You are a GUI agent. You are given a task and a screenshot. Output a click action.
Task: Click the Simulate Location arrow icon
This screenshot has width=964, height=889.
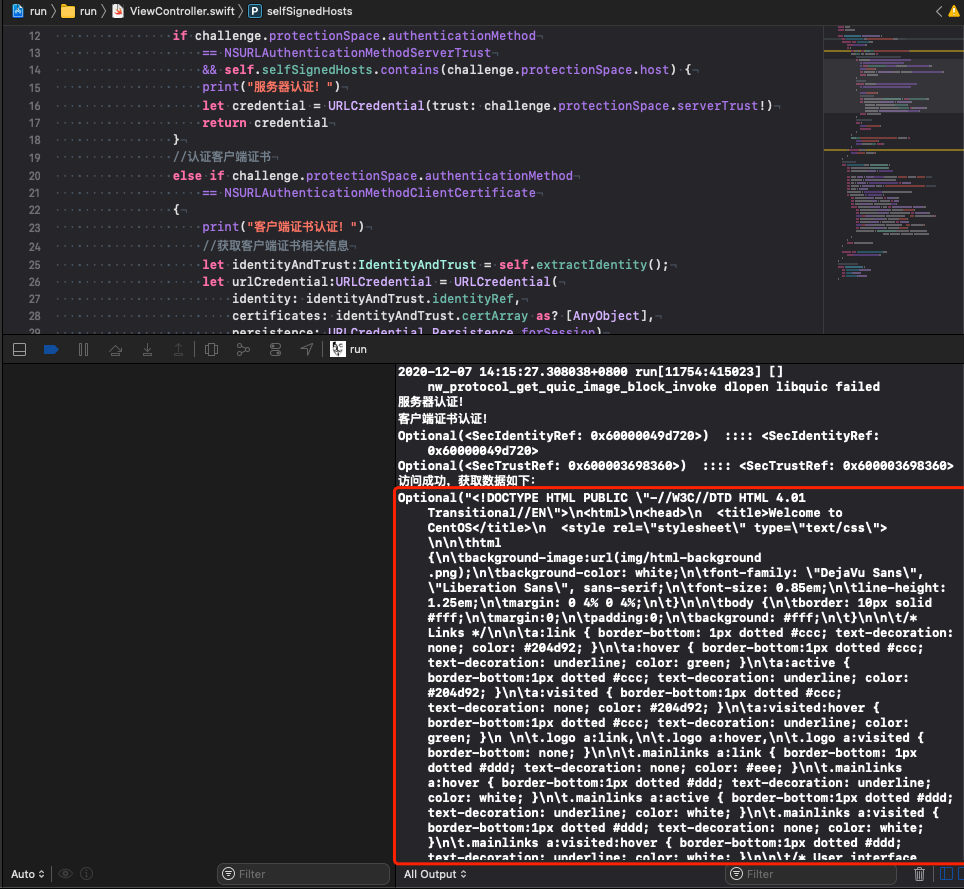pos(306,349)
